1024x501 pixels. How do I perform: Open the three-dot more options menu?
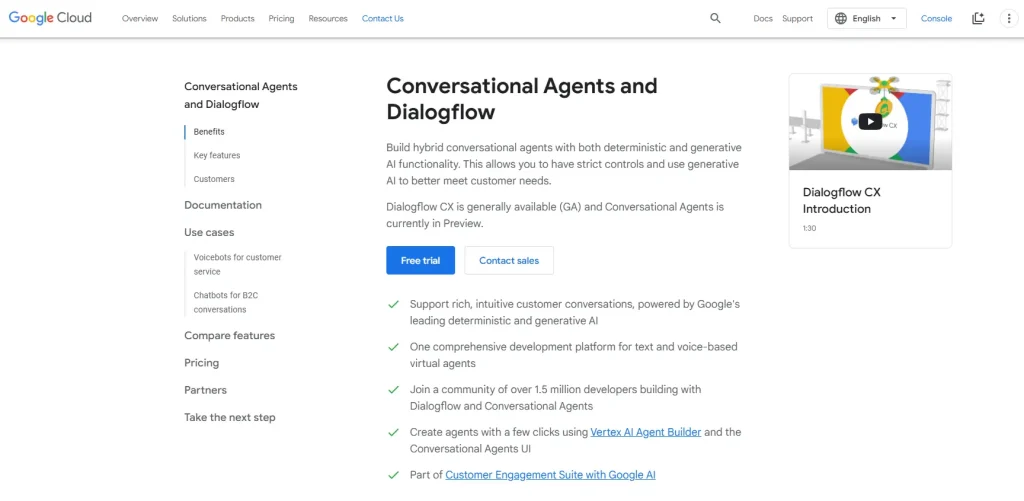[x=1009, y=18]
